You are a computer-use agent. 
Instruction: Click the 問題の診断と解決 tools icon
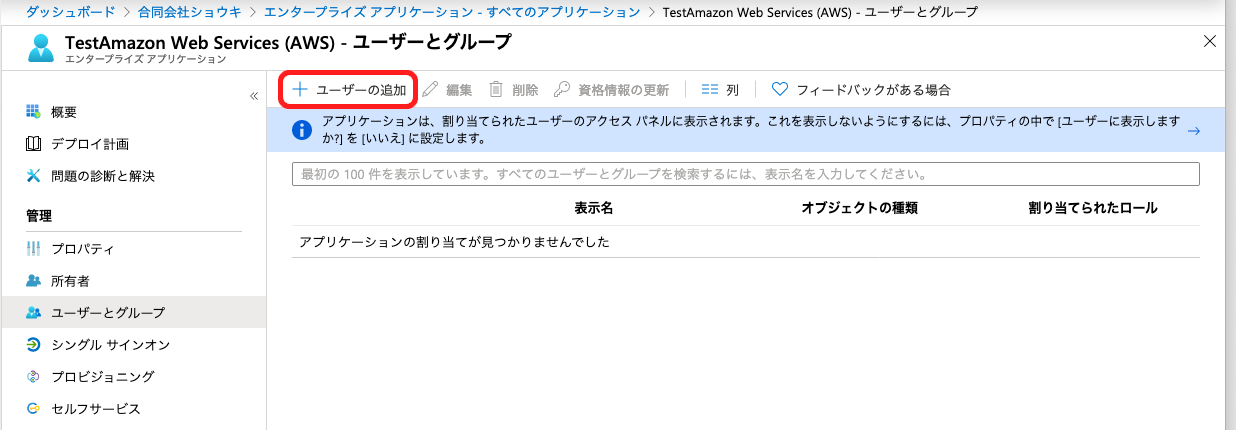click(x=33, y=176)
